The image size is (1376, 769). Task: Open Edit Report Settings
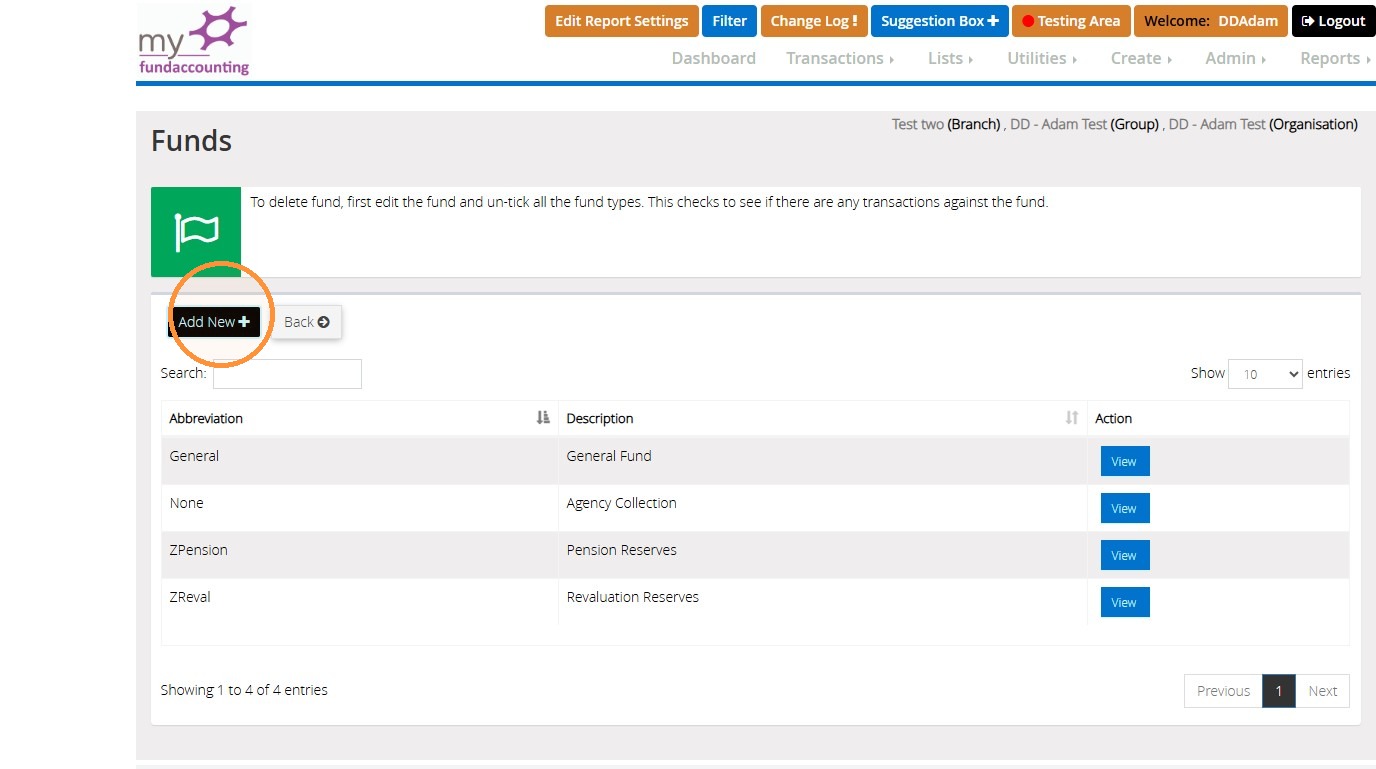(621, 21)
